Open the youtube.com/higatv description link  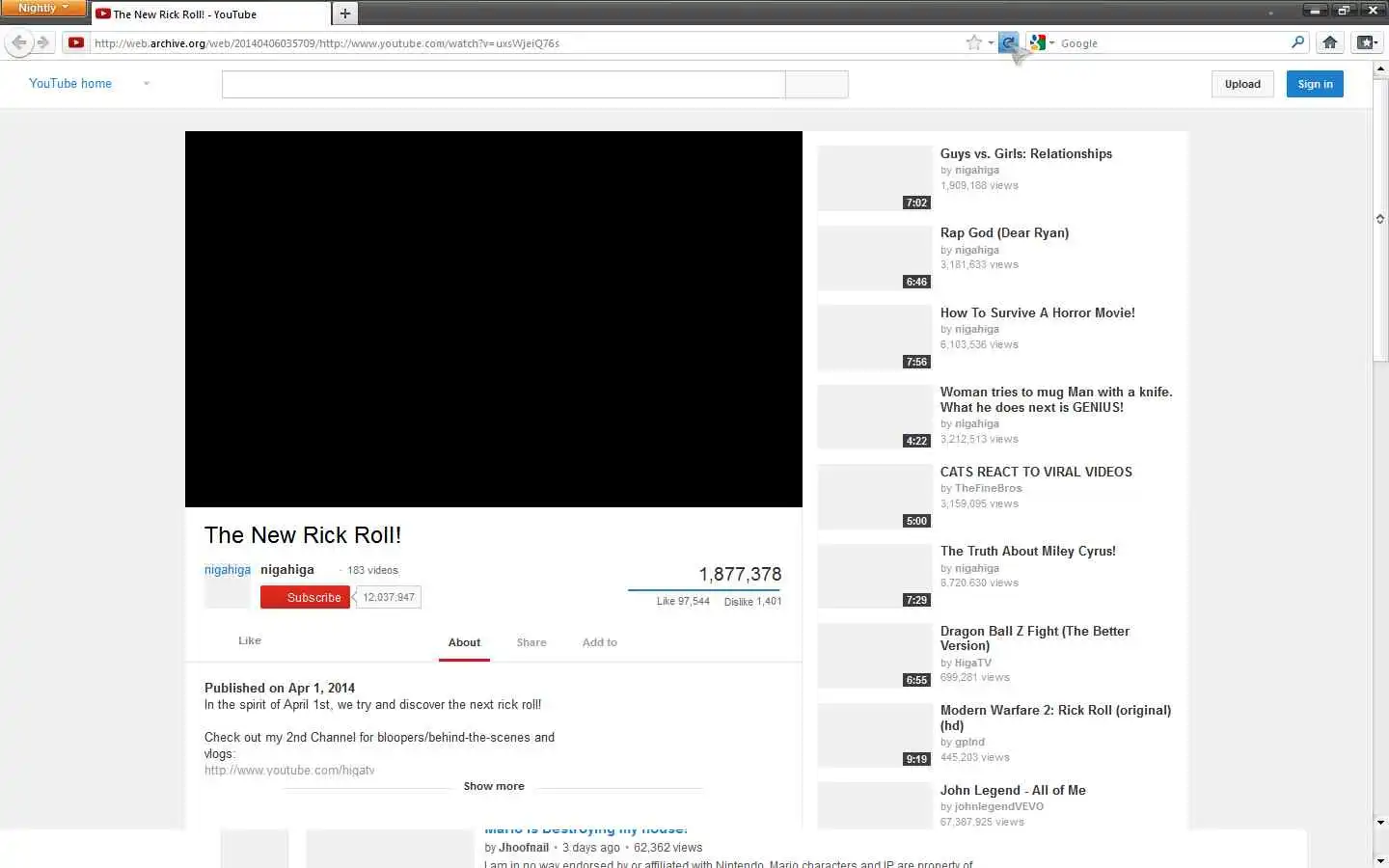pyautogui.click(x=289, y=770)
